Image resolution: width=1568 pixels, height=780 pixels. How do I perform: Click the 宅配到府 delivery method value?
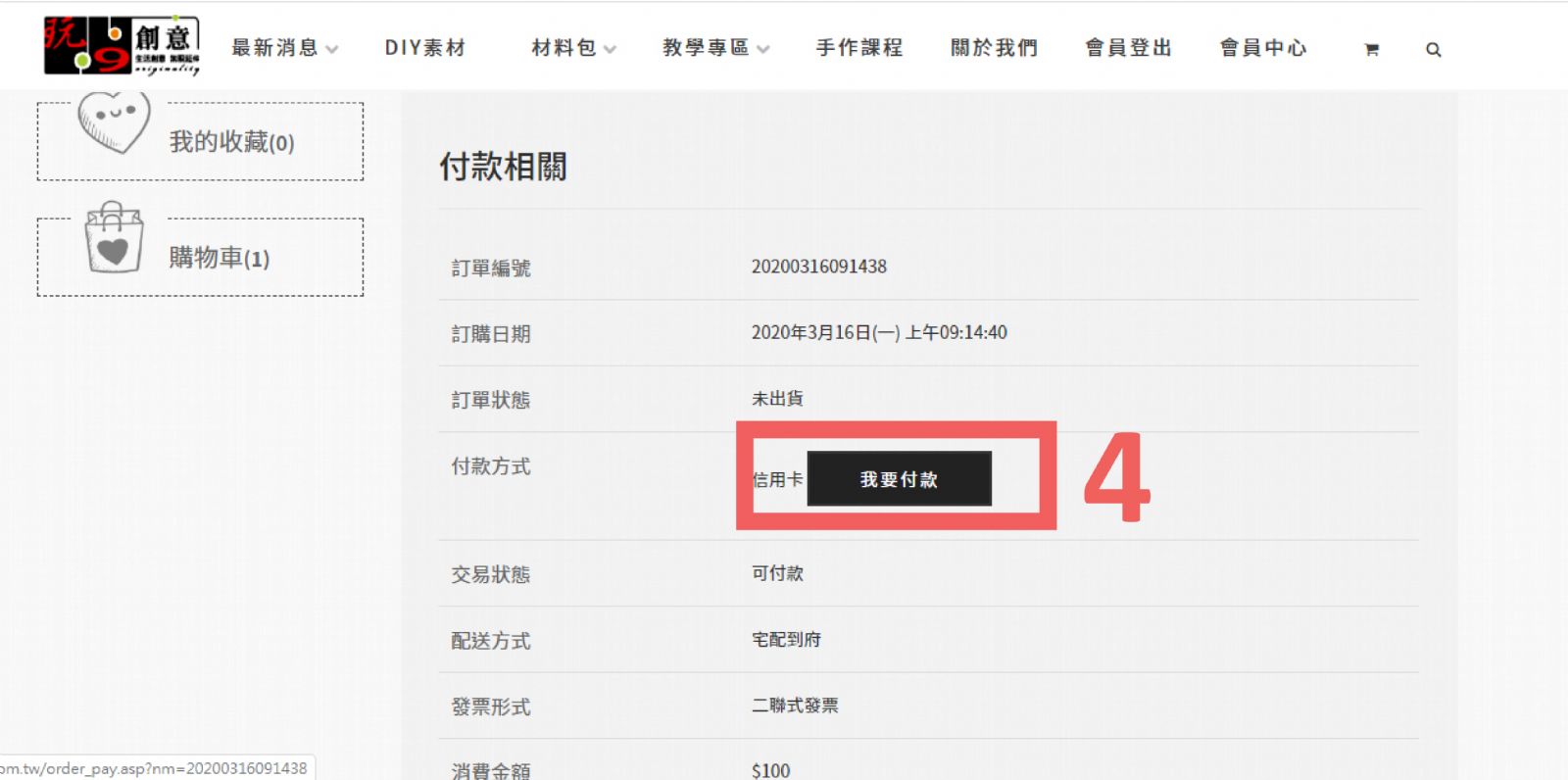786,640
